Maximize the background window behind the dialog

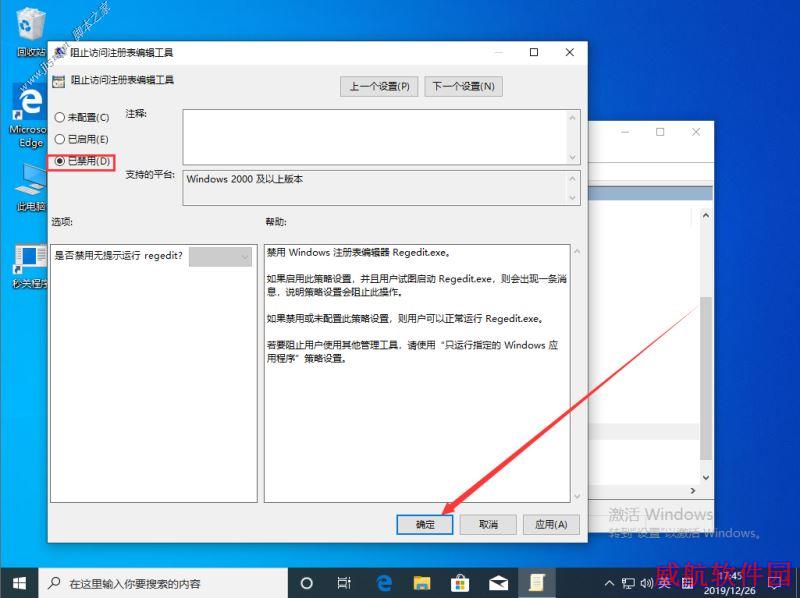660,132
